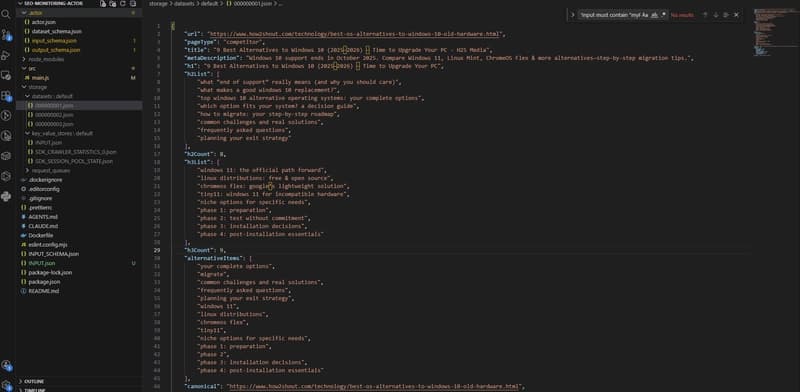The image size is (800, 392).
Task: Click 'storage' in the breadcrumb path
Action: [x=158, y=4]
